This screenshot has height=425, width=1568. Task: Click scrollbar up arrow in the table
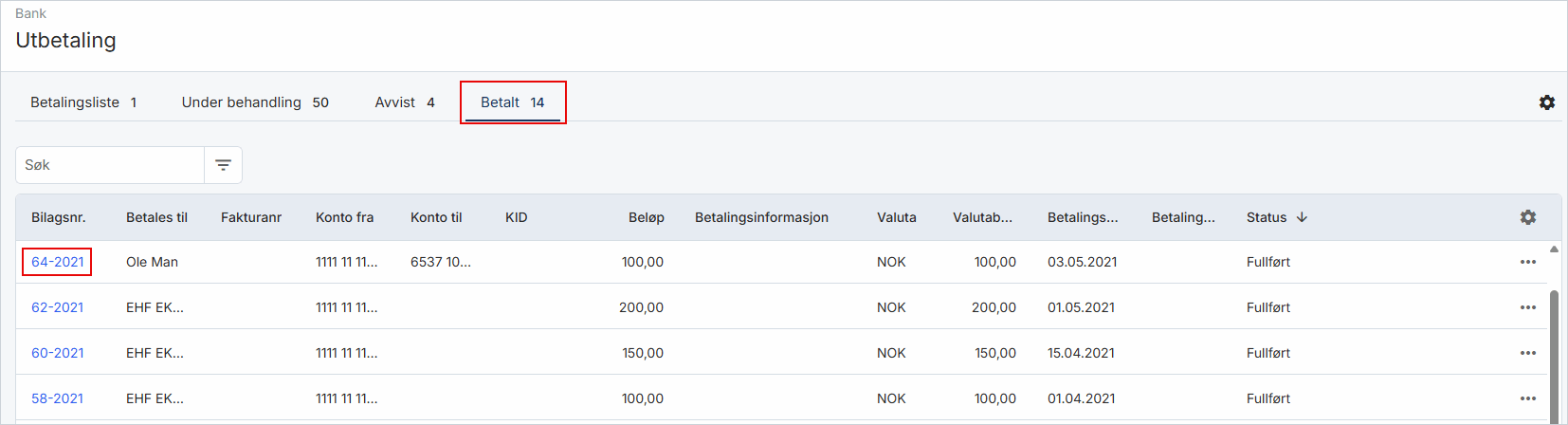click(x=1554, y=249)
